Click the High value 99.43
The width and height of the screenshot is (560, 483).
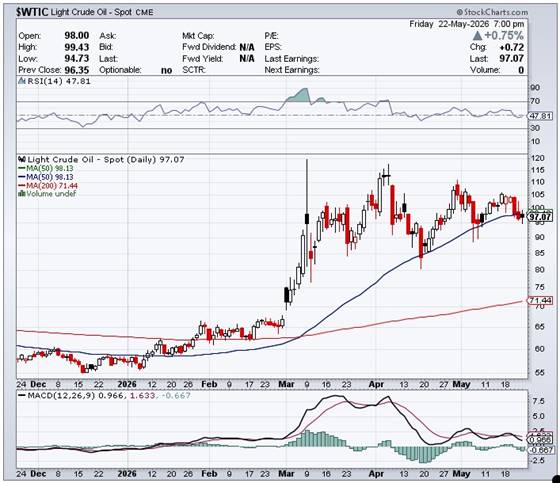(x=76, y=47)
